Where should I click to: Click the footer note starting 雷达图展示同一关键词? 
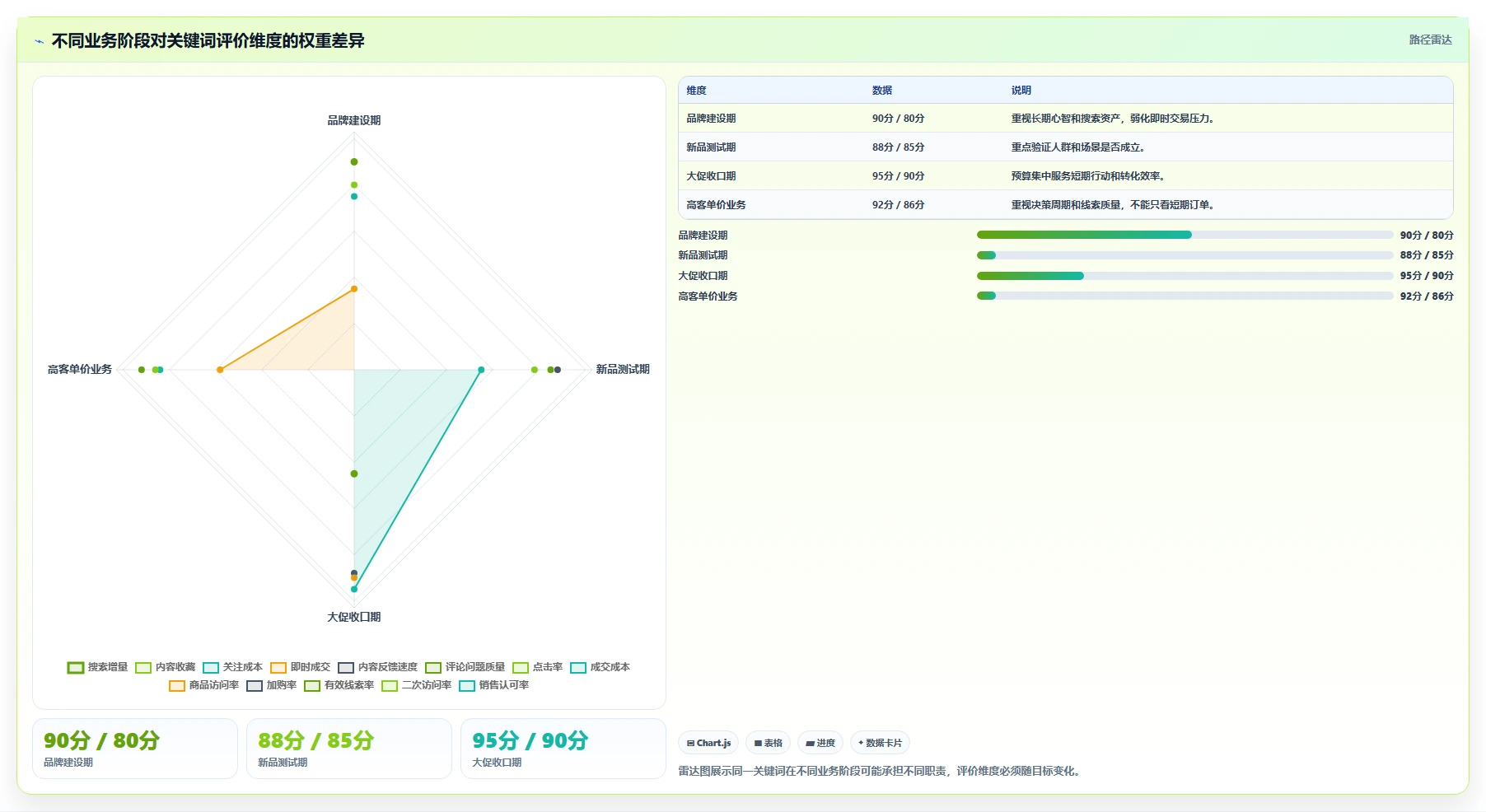click(881, 772)
